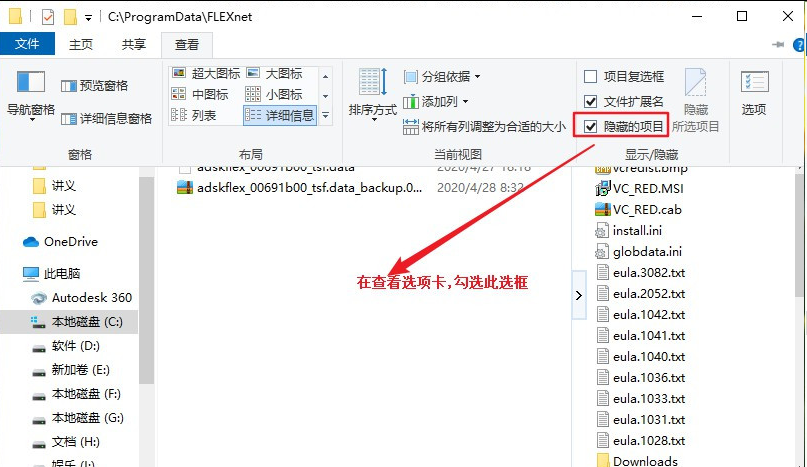Select Large icons (大图标) layout
Image resolution: width=807 pixels, height=467 pixels.
point(274,74)
